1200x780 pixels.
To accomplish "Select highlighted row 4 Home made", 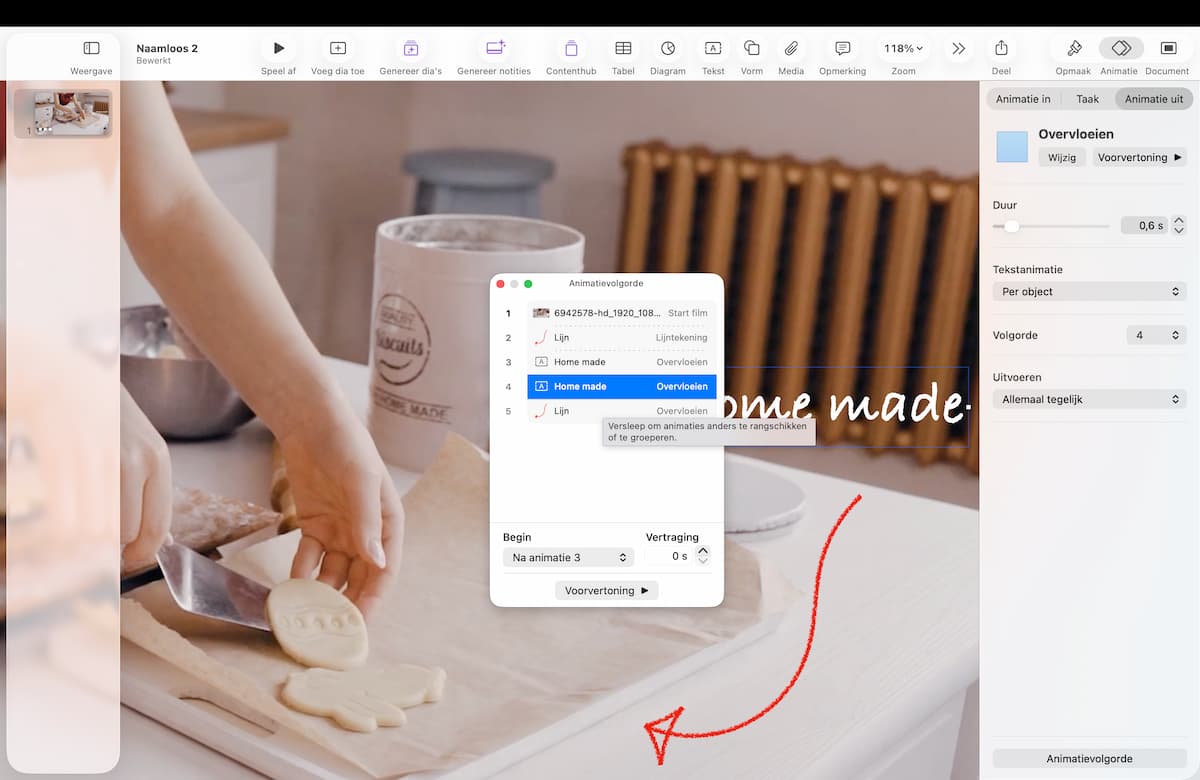I will click(x=622, y=387).
